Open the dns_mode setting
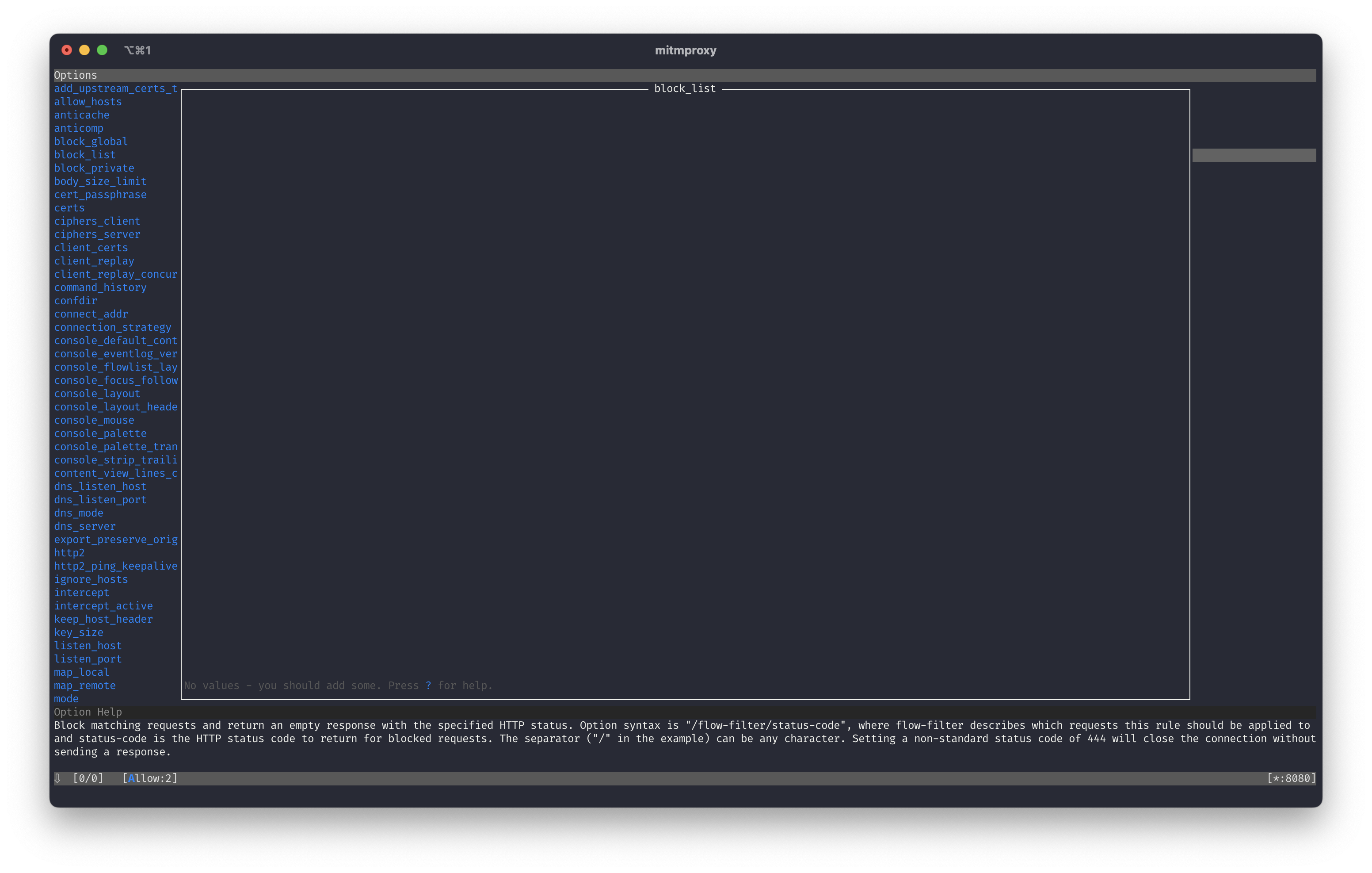Screen dimensions: 1372x873 pyautogui.click(x=79, y=513)
